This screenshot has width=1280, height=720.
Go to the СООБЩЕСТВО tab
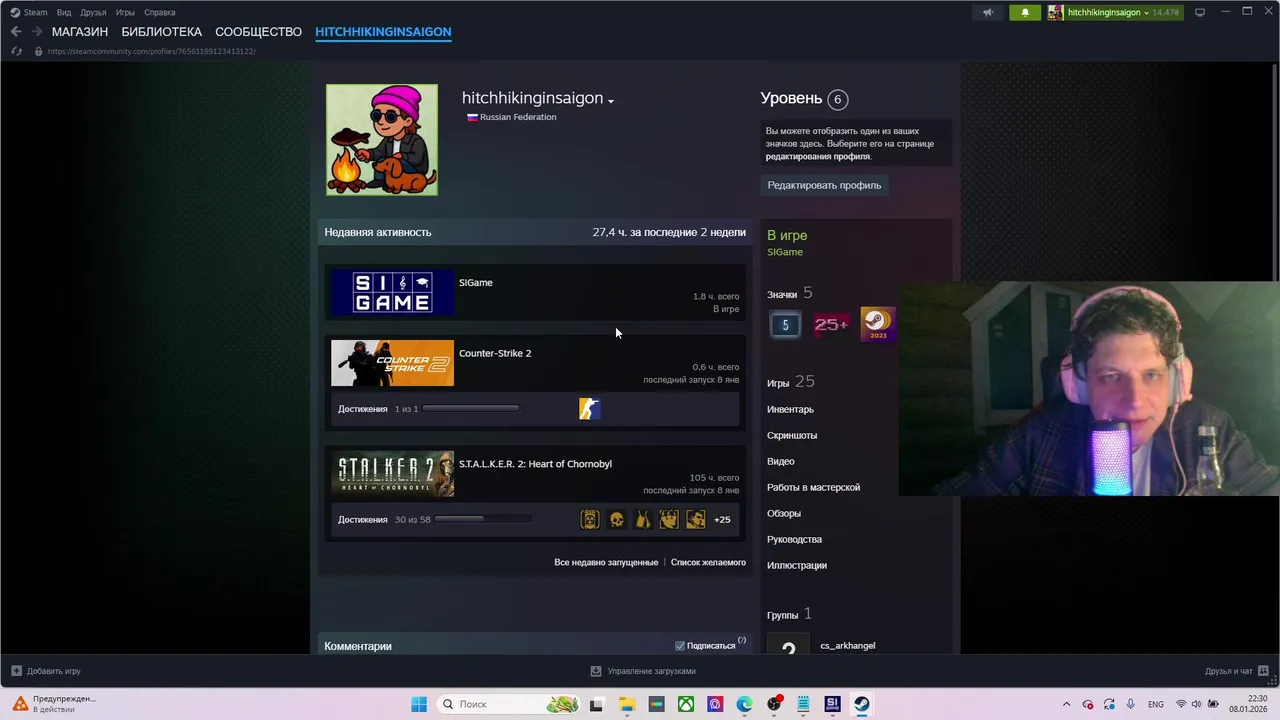(x=258, y=32)
